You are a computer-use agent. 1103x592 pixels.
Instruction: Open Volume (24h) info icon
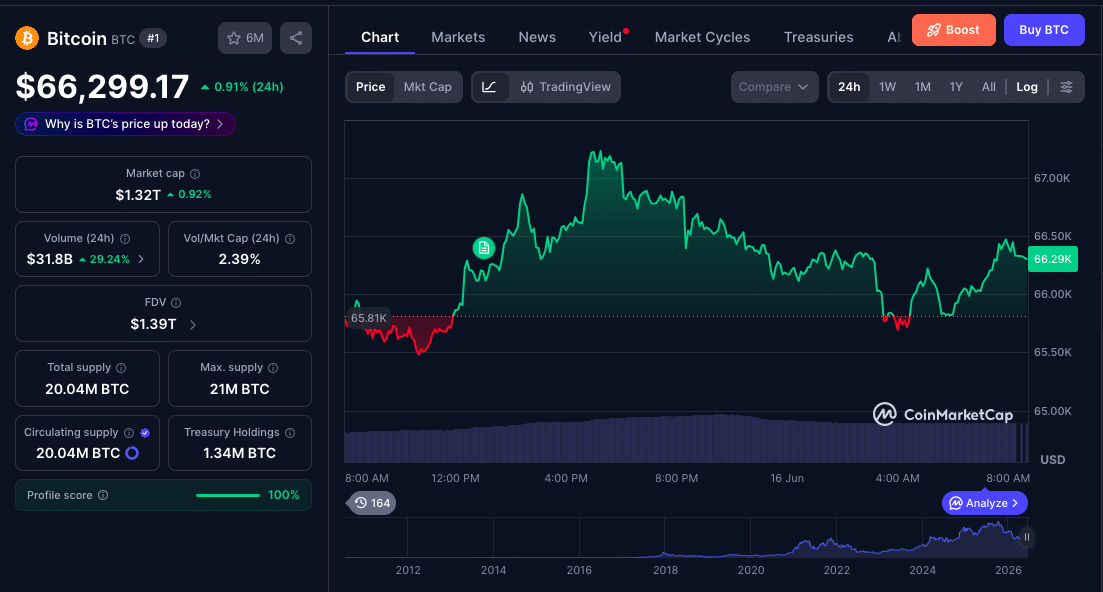click(125, 239)
